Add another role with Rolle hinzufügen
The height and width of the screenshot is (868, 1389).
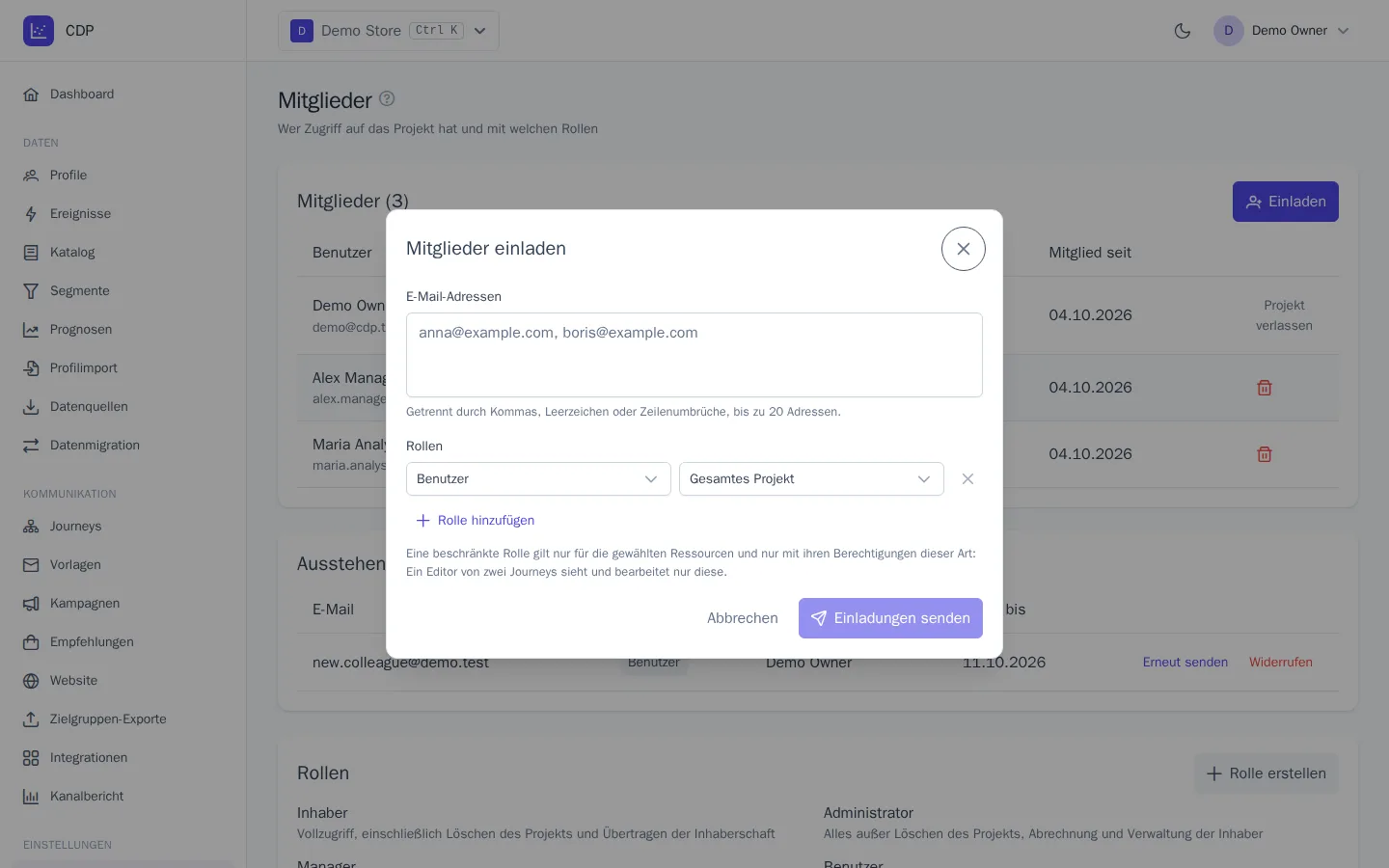coord(475,521)
